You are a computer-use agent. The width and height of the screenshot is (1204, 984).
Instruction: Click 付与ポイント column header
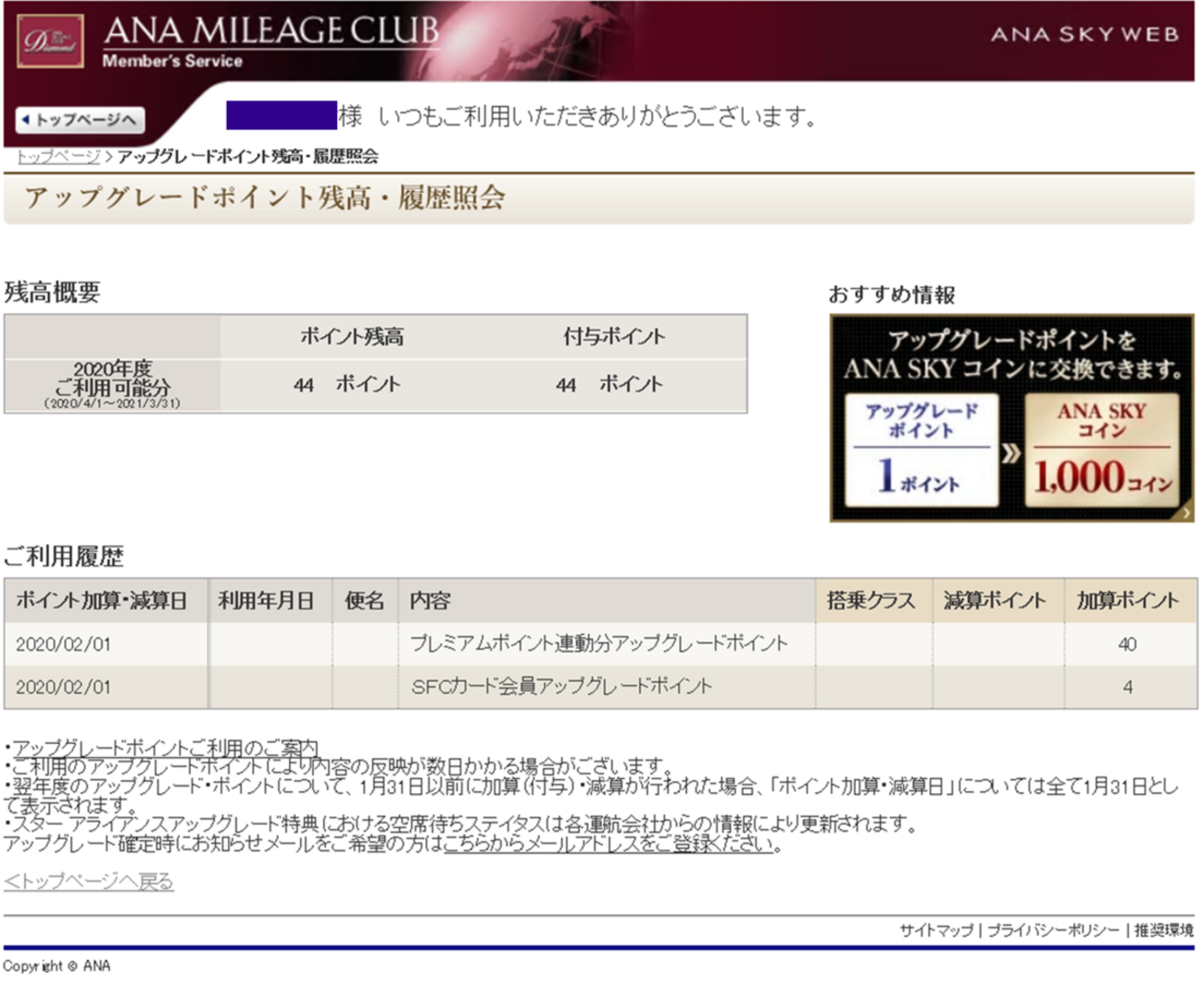614,336
